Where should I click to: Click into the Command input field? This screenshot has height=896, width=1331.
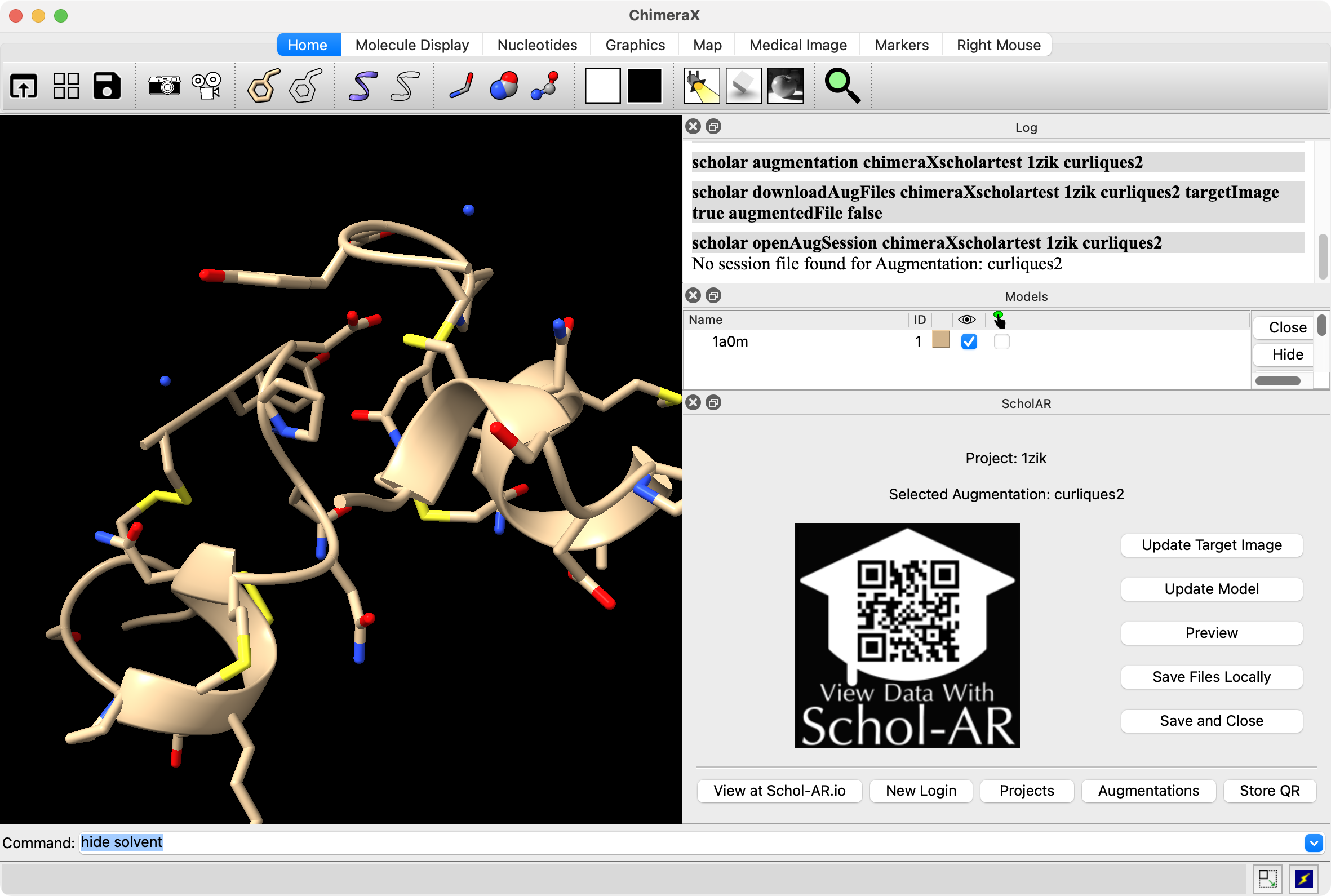click(x=685, y=842)
